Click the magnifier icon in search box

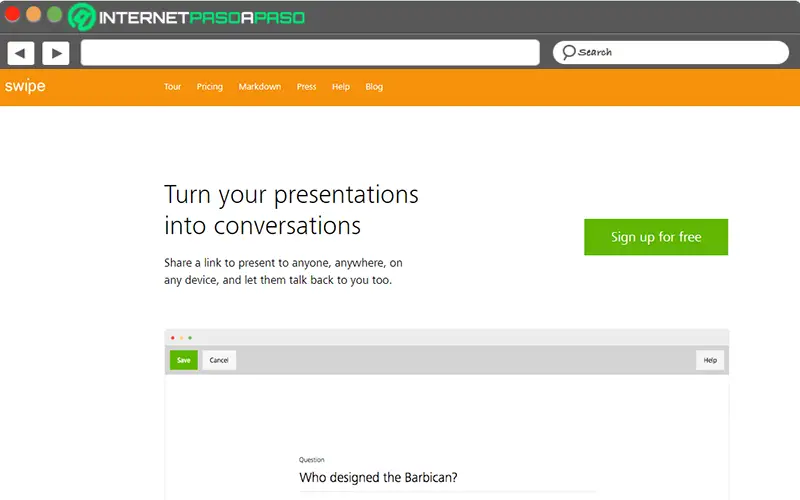(569, 52)
